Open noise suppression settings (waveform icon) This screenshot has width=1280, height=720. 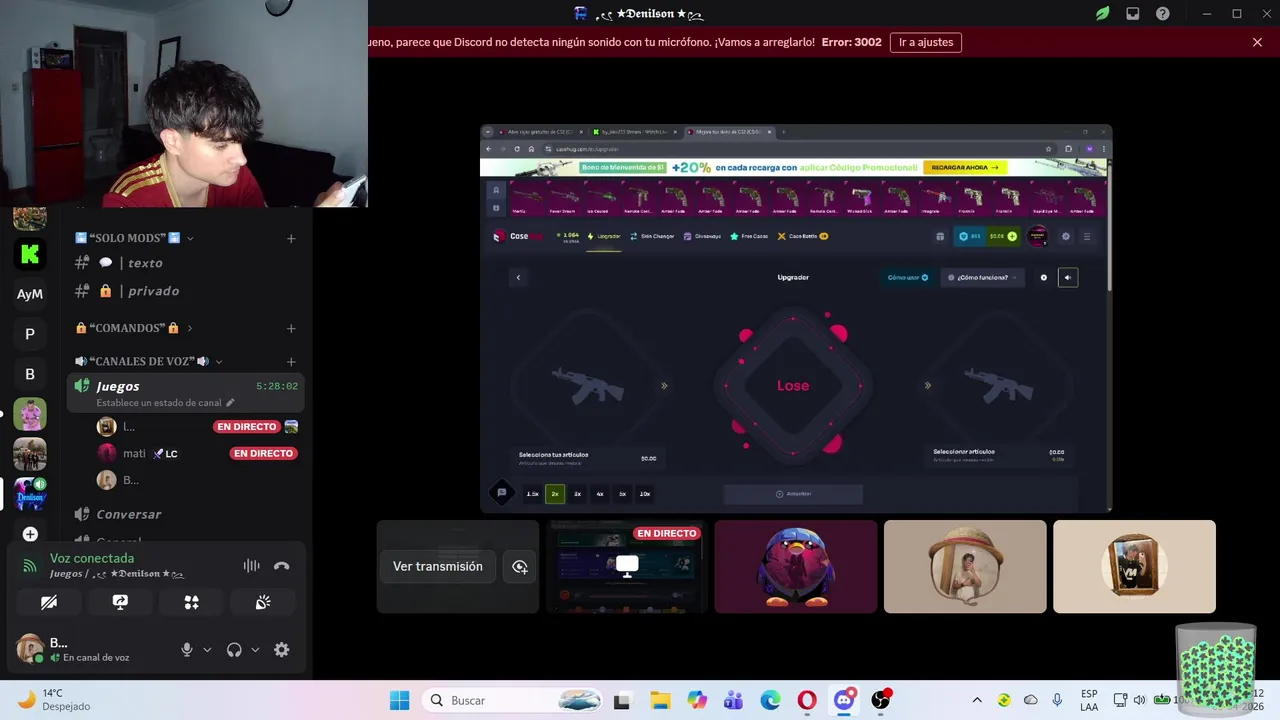coord(251,566)
